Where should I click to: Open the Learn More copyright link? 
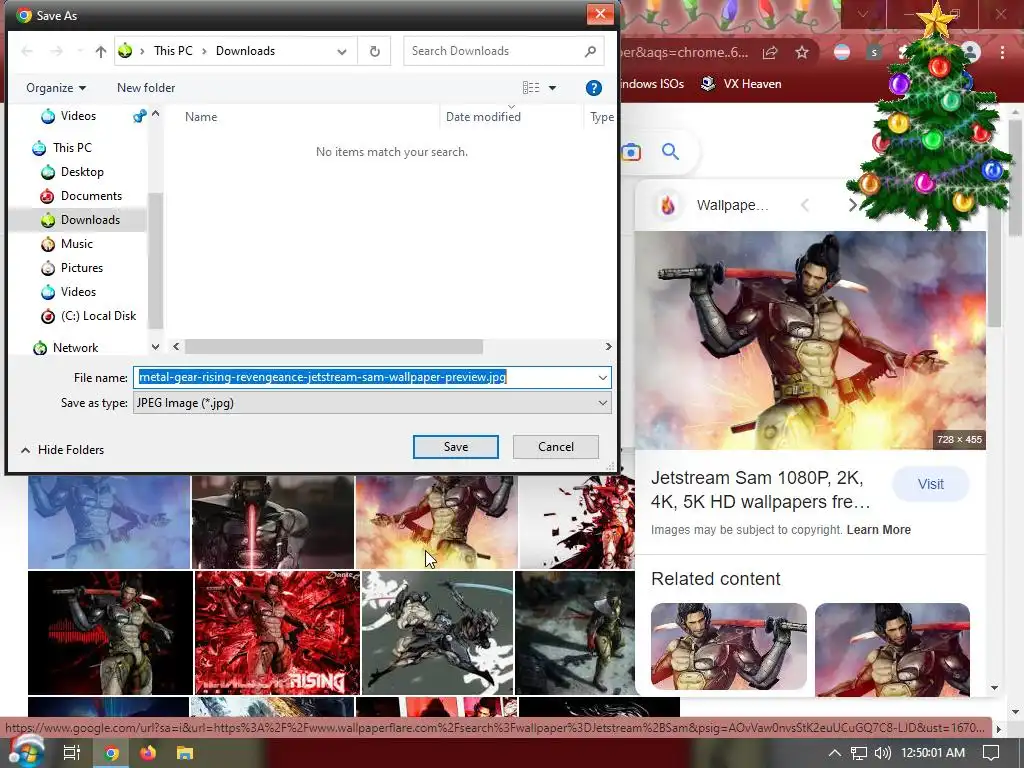point(878,530)
